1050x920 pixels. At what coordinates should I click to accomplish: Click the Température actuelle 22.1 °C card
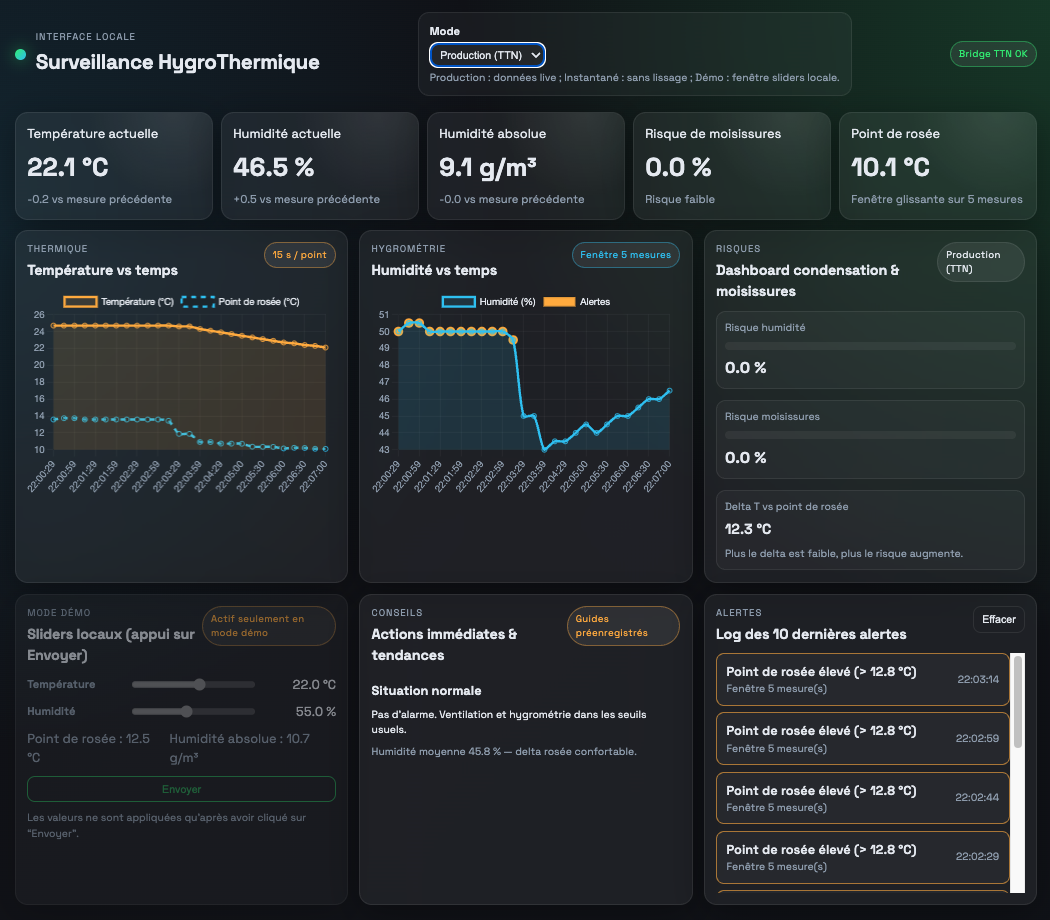pos(114,166)
